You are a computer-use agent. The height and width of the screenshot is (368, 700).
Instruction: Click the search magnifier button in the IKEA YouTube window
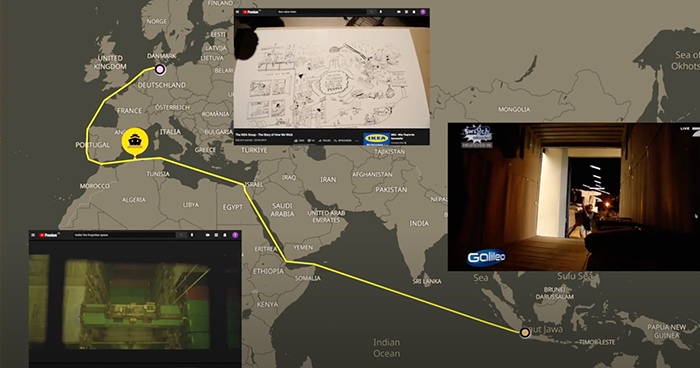tap(371, 12)
